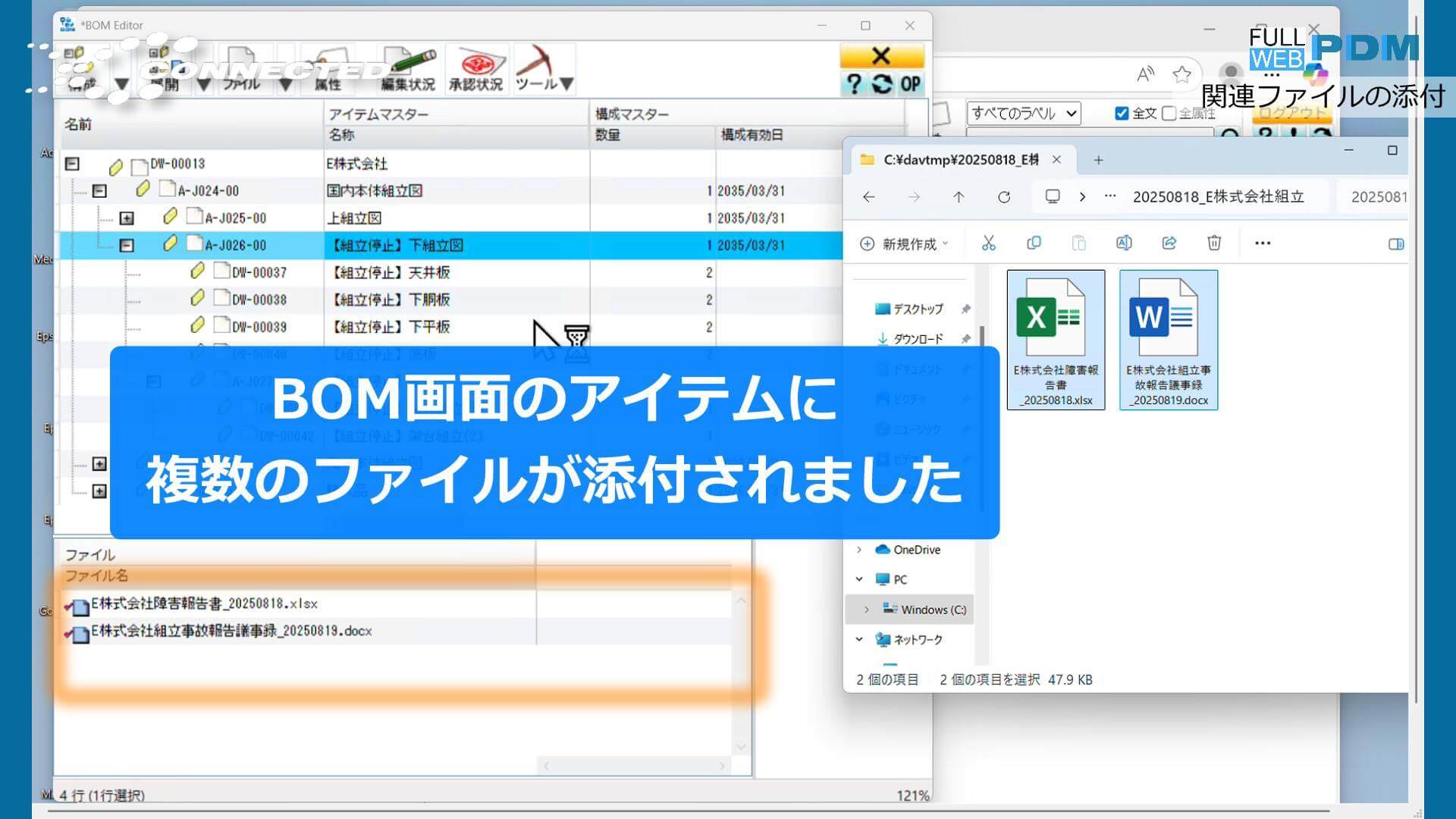Open a new Explorer tab with the plus button
Image resolution: width=1456 pixels, height=819 pixels.
1098,160
